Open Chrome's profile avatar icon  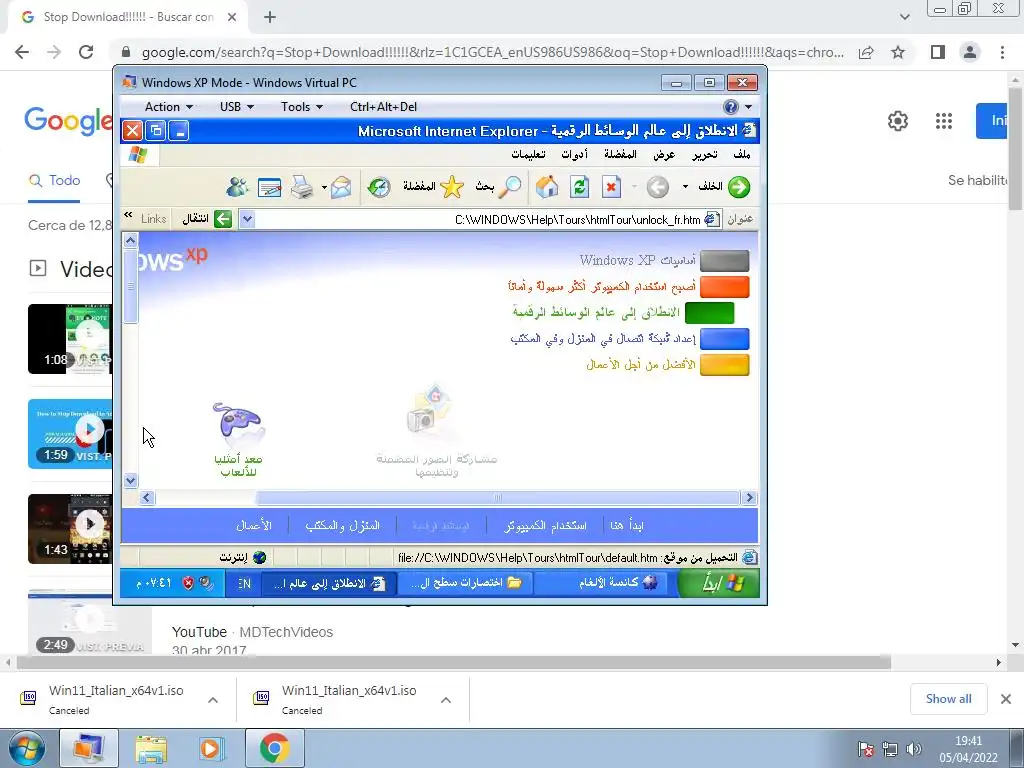[x=970, y=52]
